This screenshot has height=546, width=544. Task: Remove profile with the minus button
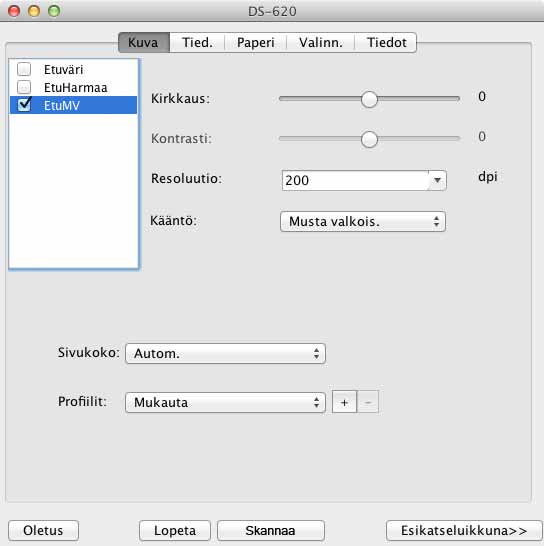368,402
